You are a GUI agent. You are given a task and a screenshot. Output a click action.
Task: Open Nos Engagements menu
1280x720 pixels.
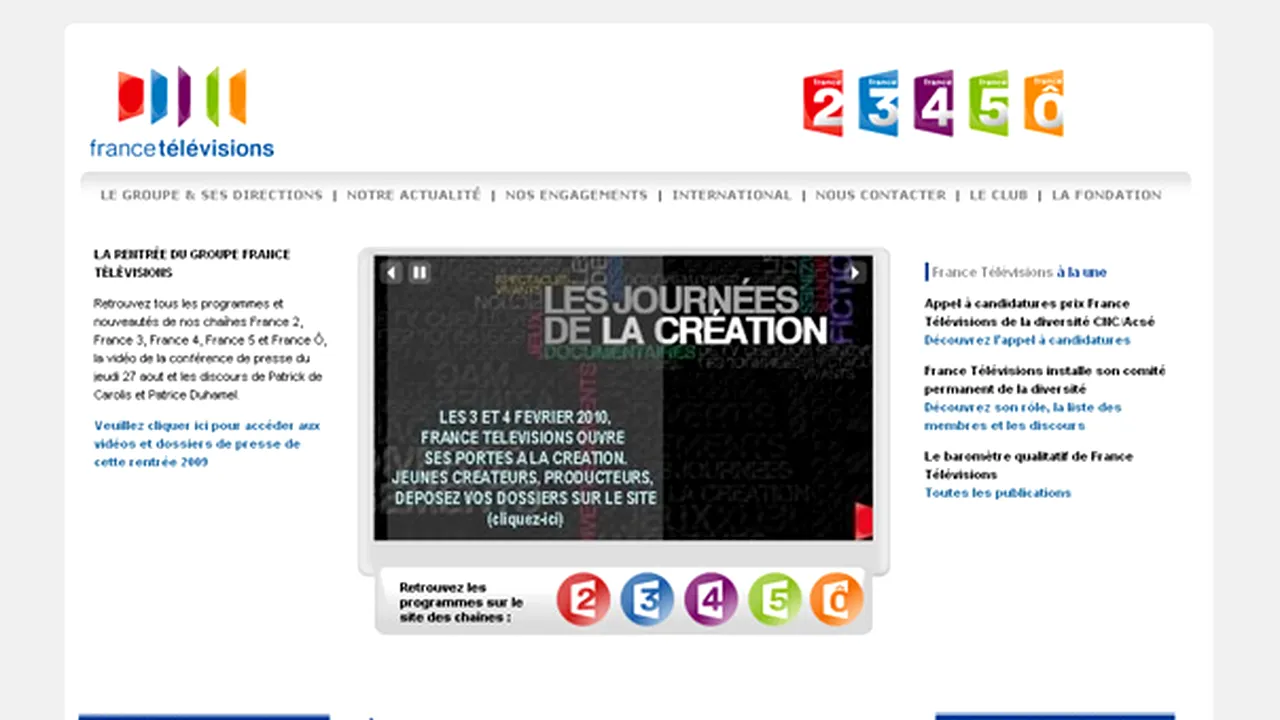(x=576, y=195)
